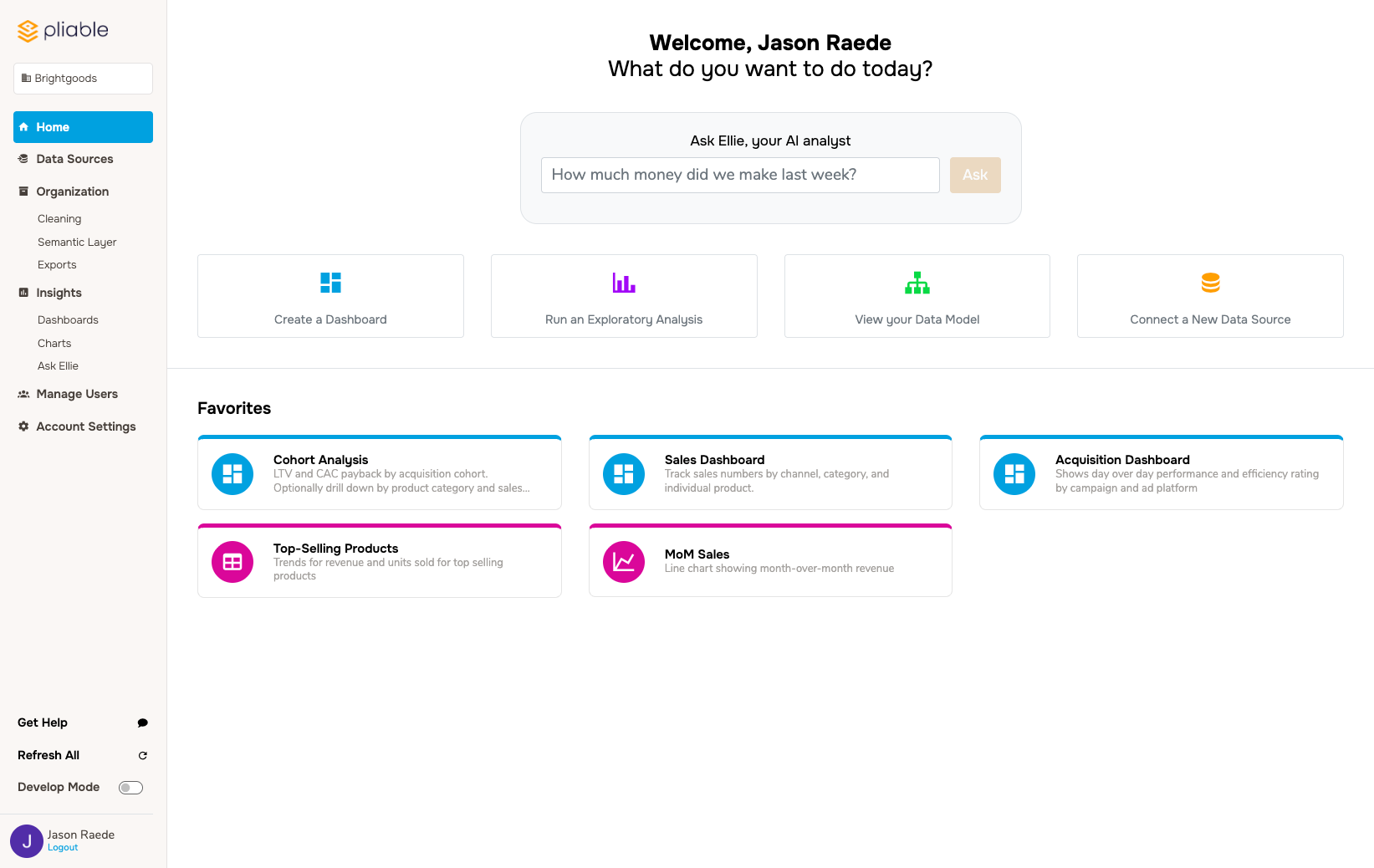Click the New Data Source database icon
Image resolution: width=1374 pixels, height=868 pixels.
click(1210, 283)
